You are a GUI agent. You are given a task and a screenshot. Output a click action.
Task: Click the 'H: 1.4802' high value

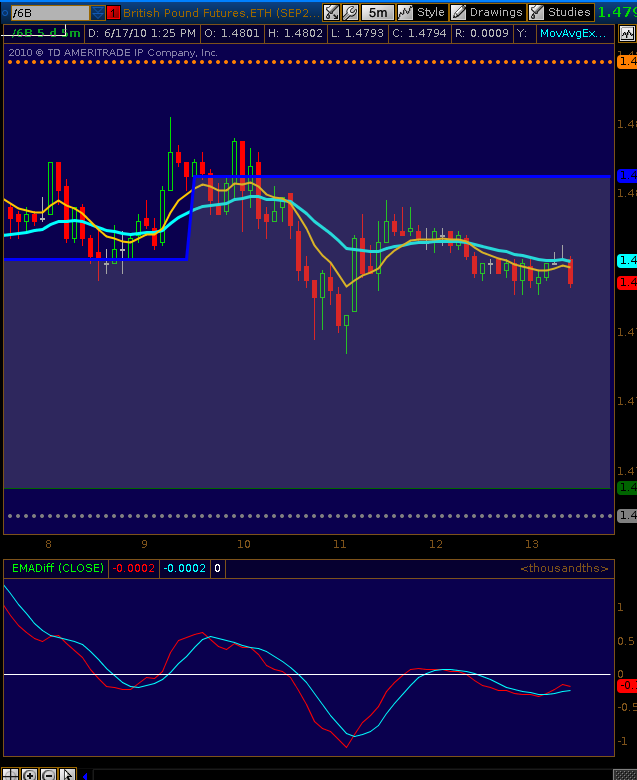pyautogui.click(x=295, y=33)
